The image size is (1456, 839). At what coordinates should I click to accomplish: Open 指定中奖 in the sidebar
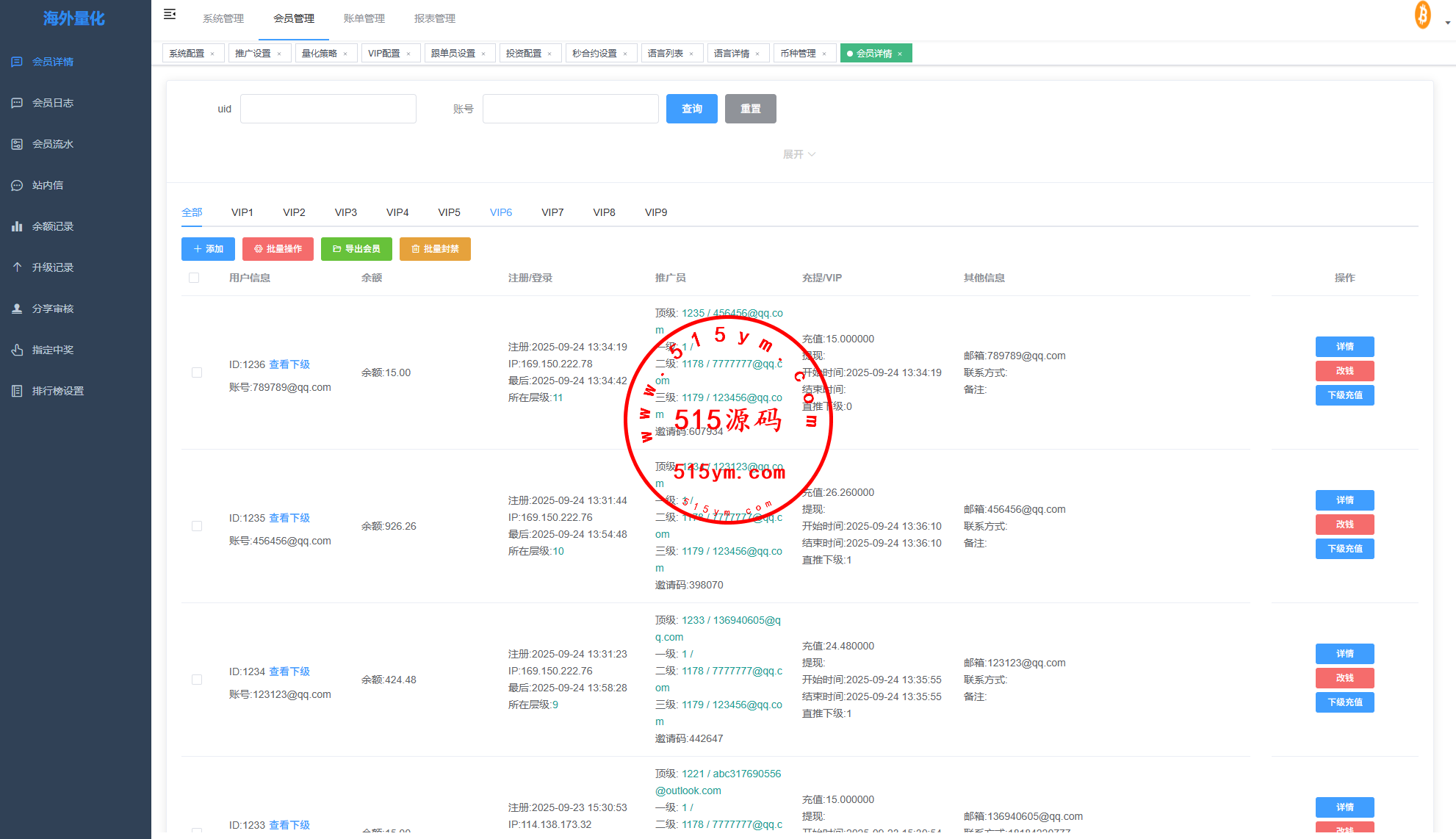pyautogui.click(x=52, y=350)
